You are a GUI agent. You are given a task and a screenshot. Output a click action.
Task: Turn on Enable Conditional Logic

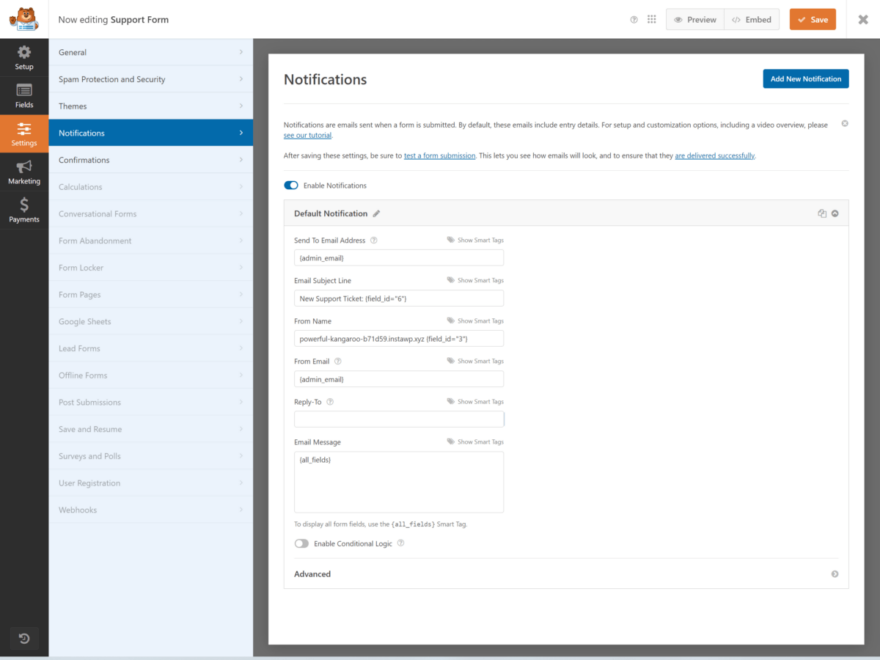tap(301, 543)
